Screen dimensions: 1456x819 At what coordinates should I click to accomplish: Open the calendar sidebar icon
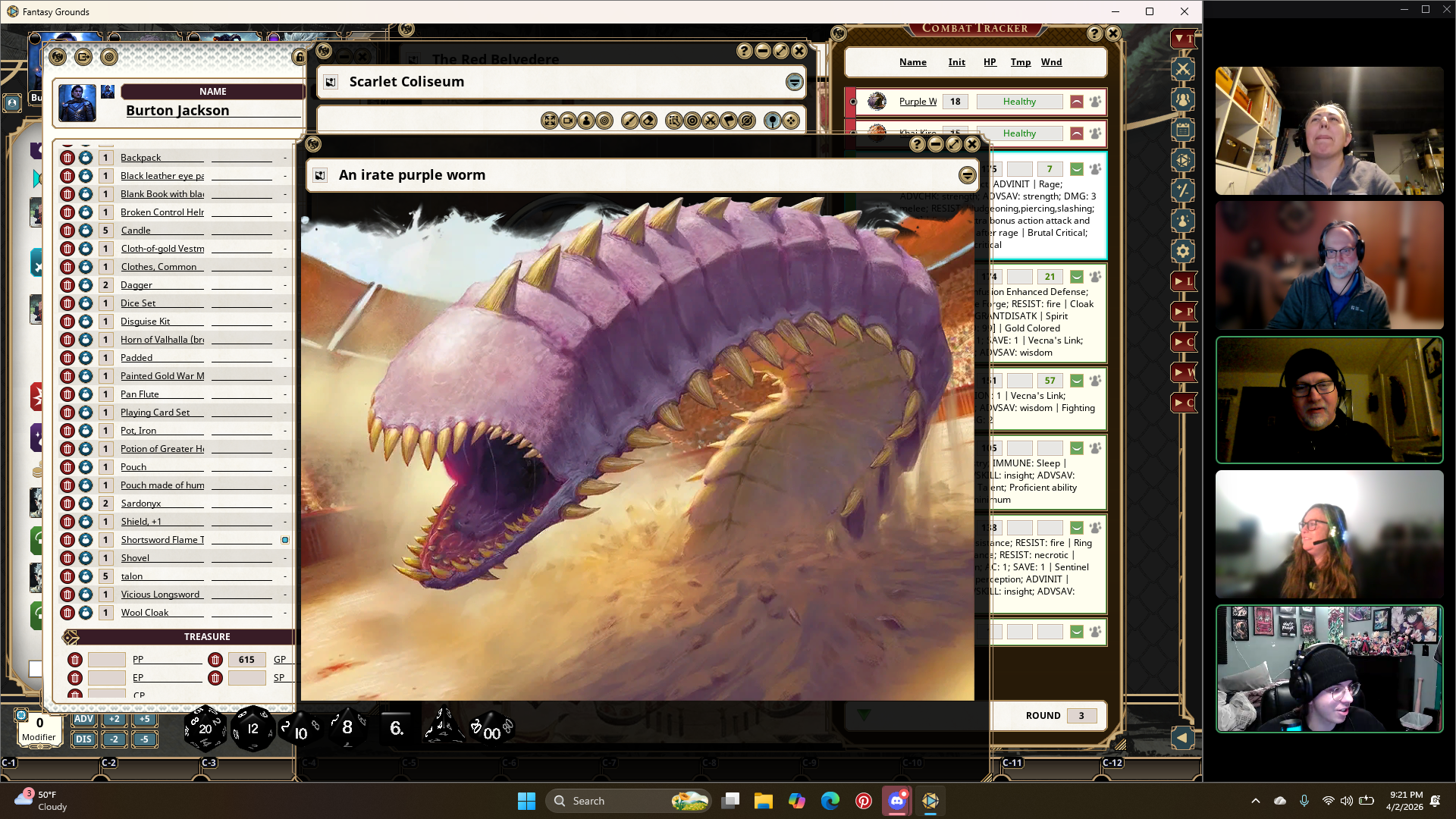pos(1182,130)
